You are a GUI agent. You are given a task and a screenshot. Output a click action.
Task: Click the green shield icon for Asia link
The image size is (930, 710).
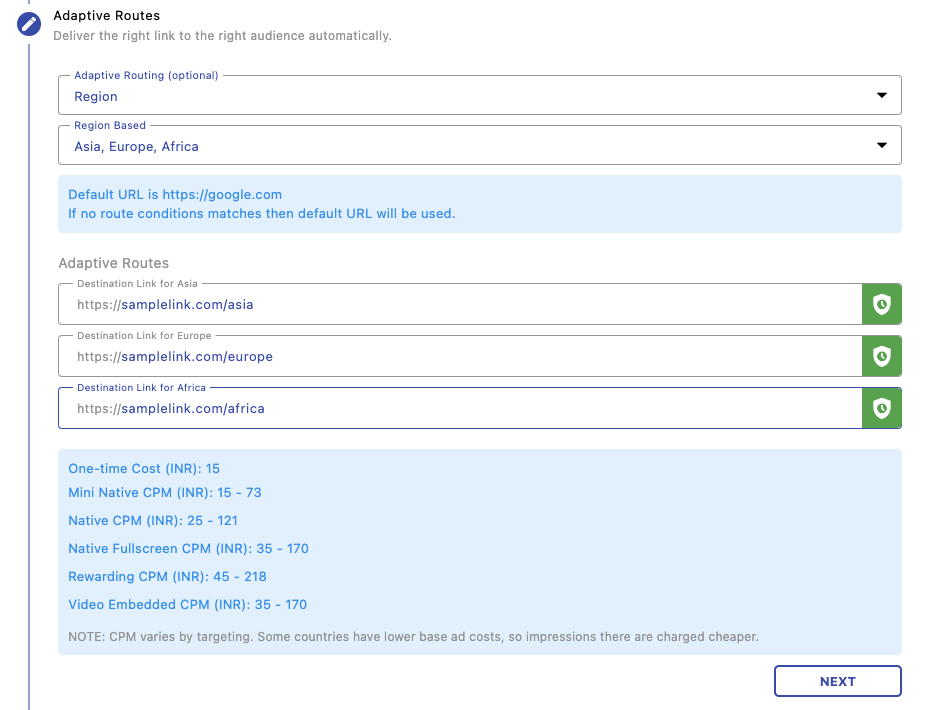[881, 304]
